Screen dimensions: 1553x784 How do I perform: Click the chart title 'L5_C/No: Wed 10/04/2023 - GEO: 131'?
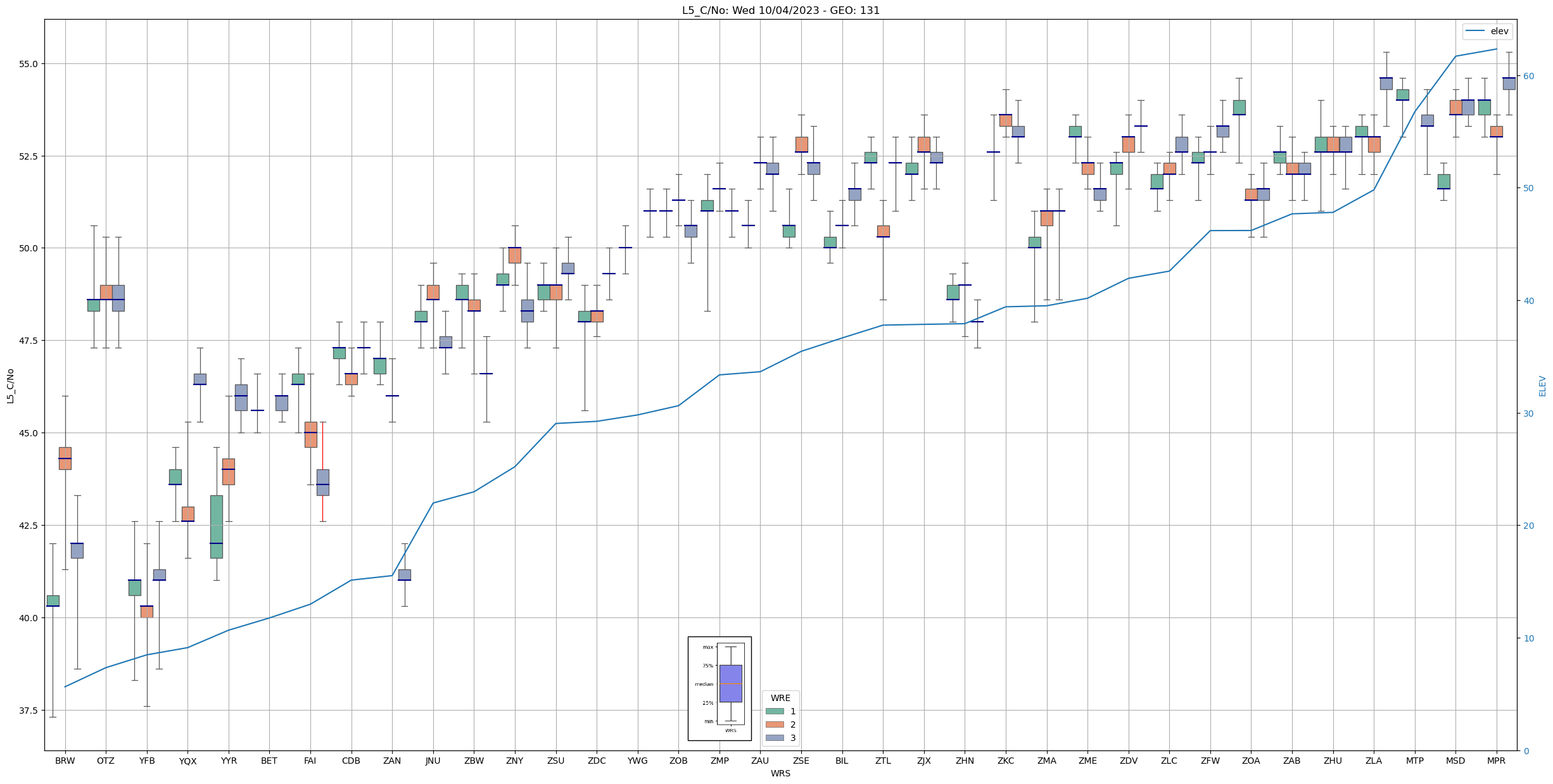(x=780, y=10)
